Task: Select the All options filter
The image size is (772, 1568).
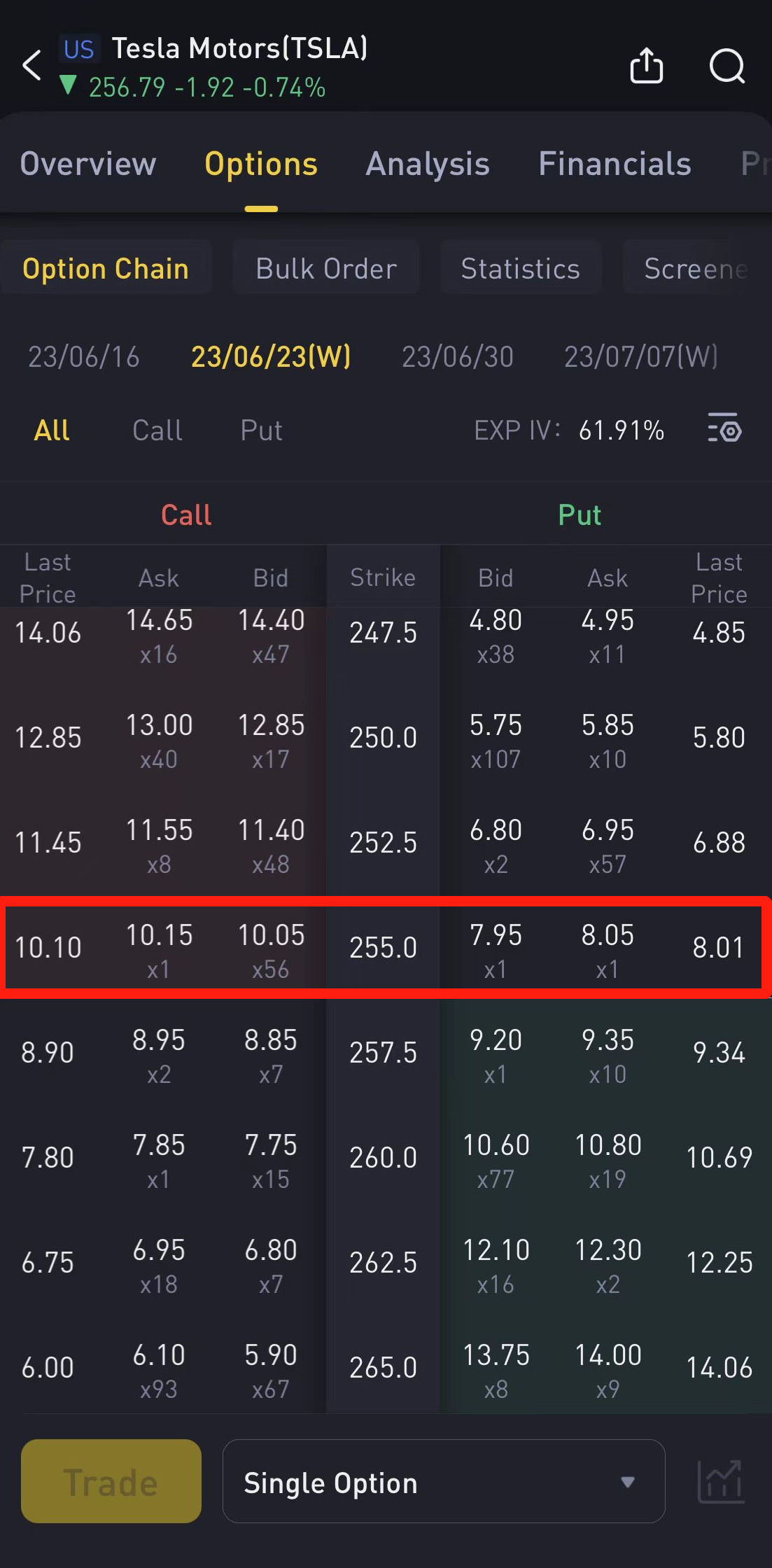Action: click(x=52, y=430)
